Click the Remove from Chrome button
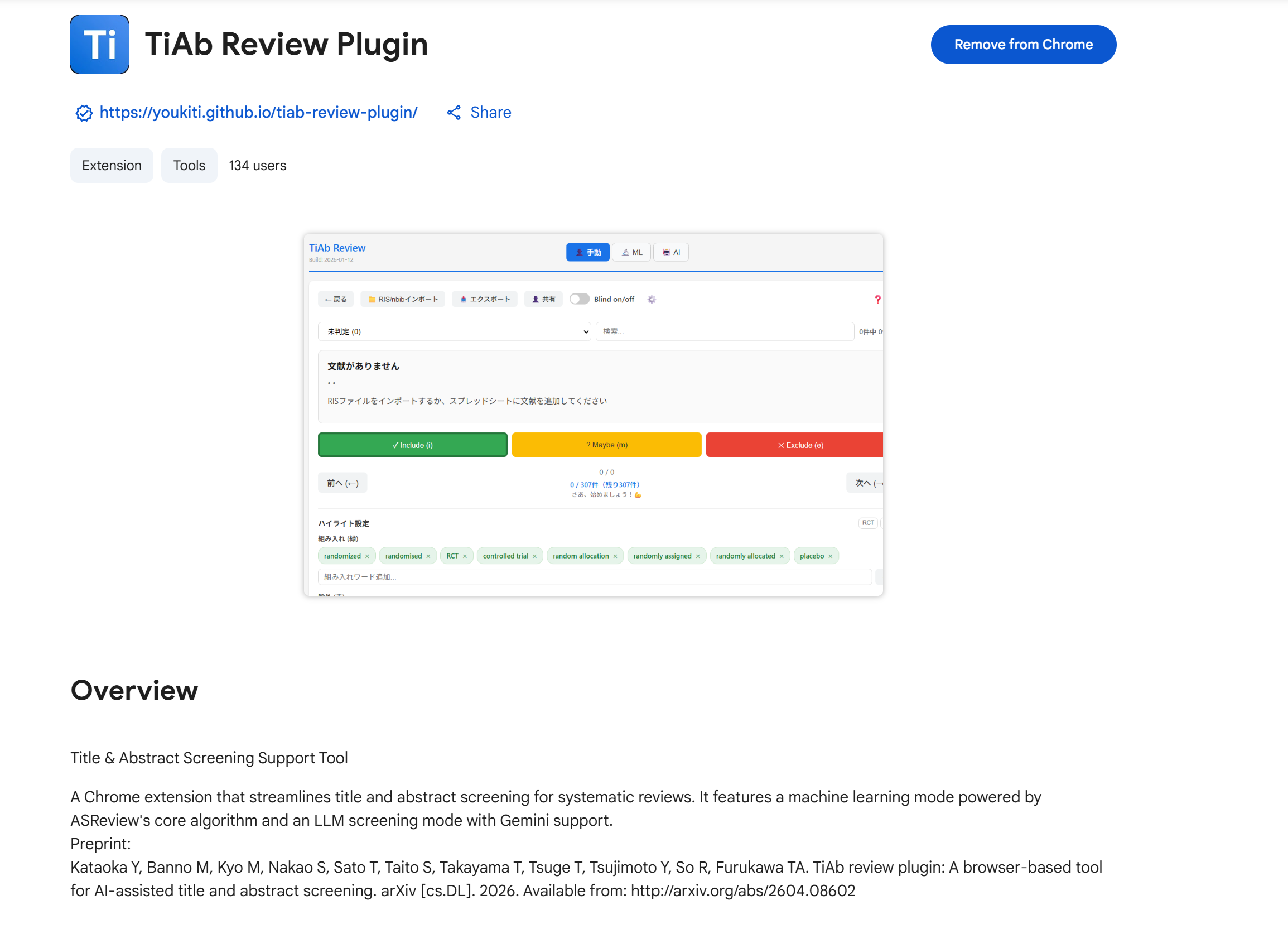 (1023, 44)
